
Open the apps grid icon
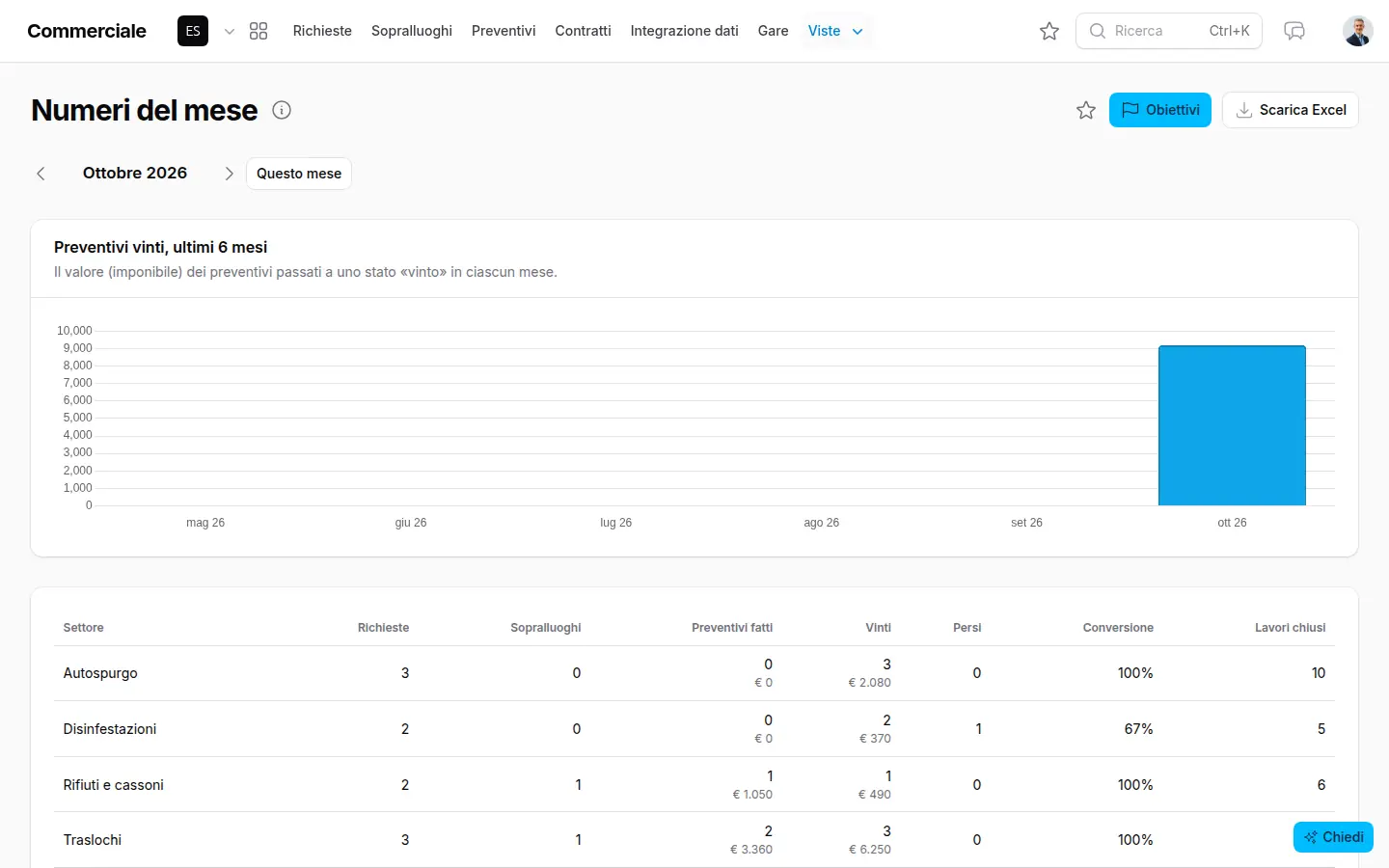click(259, 31)
